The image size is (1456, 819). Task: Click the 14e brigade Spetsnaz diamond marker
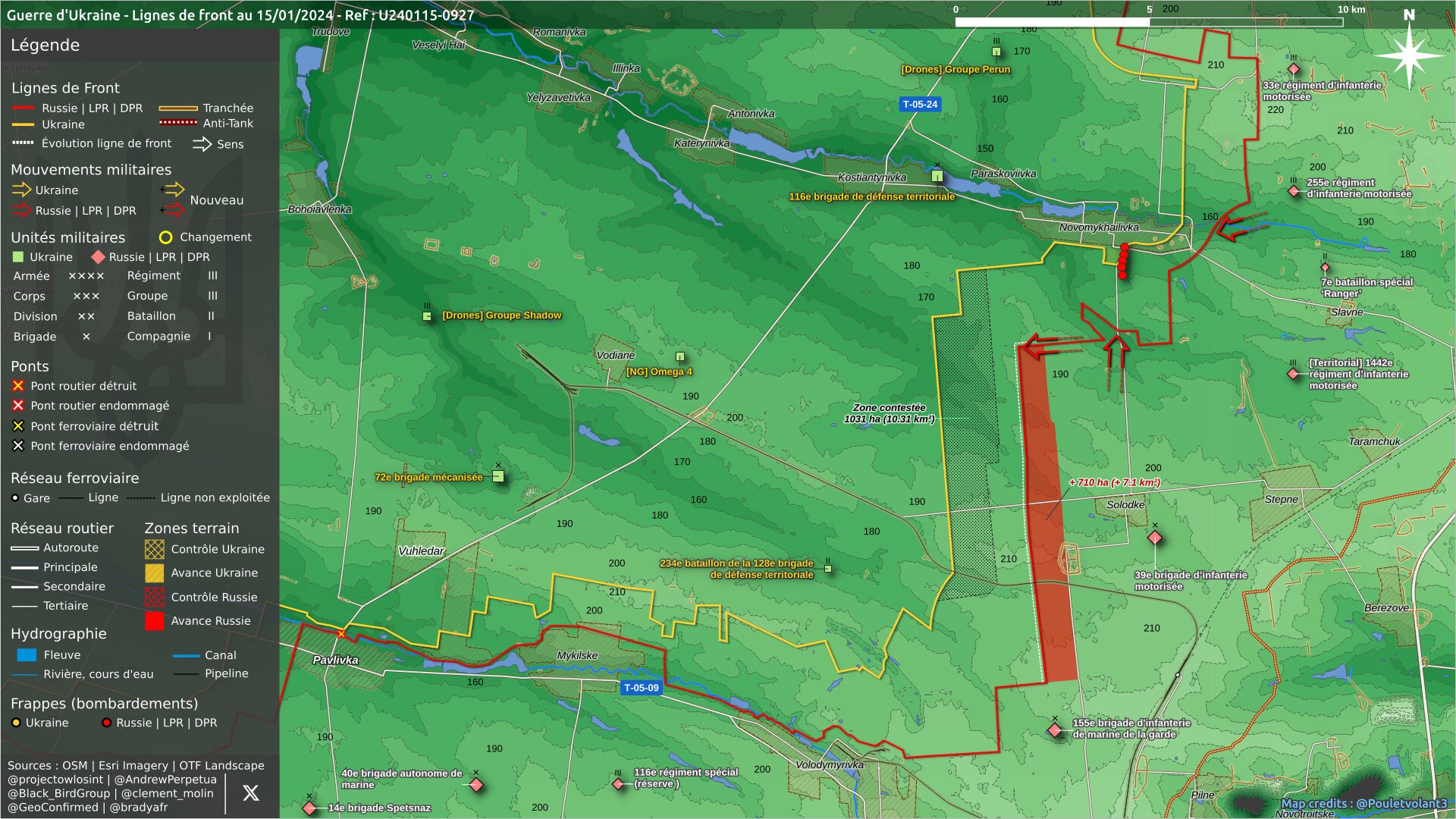(x=309, y=808)
